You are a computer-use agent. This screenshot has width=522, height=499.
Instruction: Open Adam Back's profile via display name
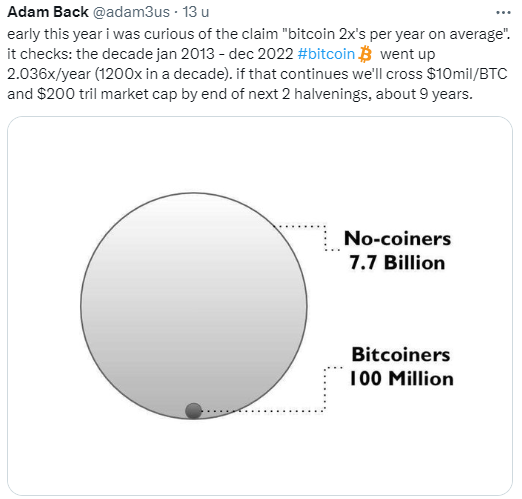48,12
